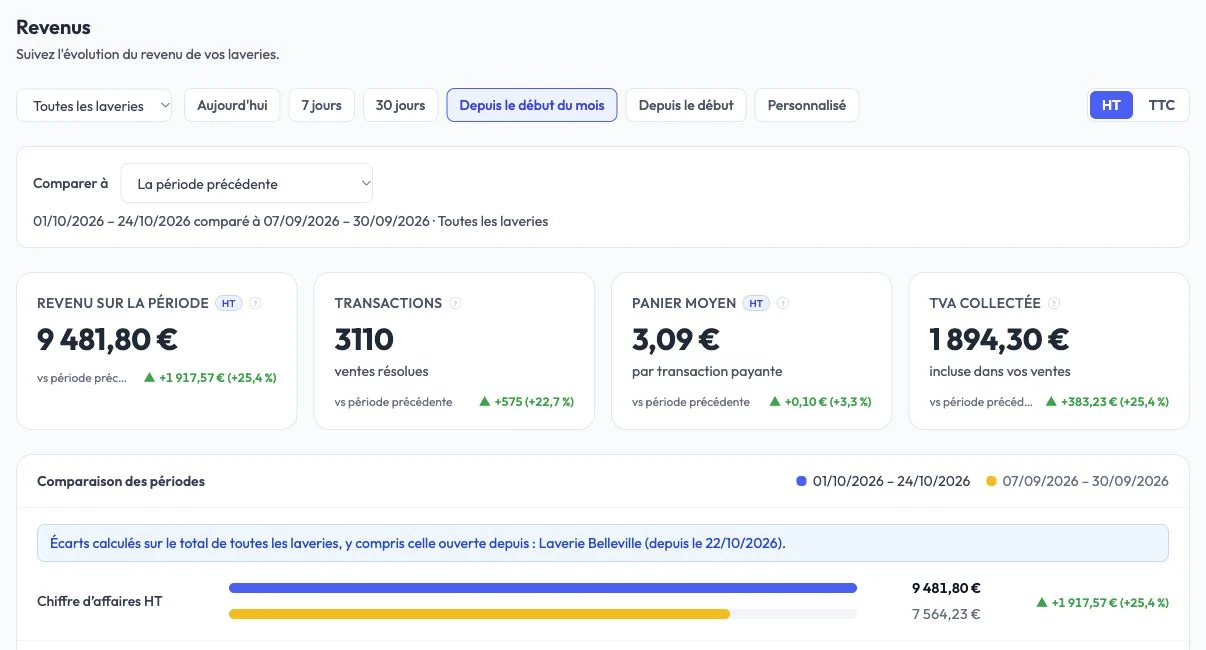Click the +0,10 € (+3,3 %) change text

click(x=828, y=402)
